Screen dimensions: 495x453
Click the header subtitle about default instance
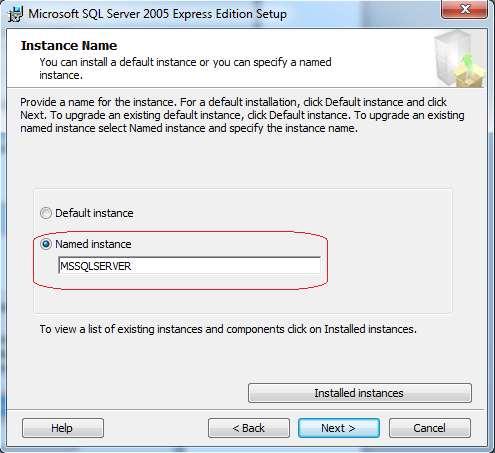pyautogui.click(x=185, y=68)
